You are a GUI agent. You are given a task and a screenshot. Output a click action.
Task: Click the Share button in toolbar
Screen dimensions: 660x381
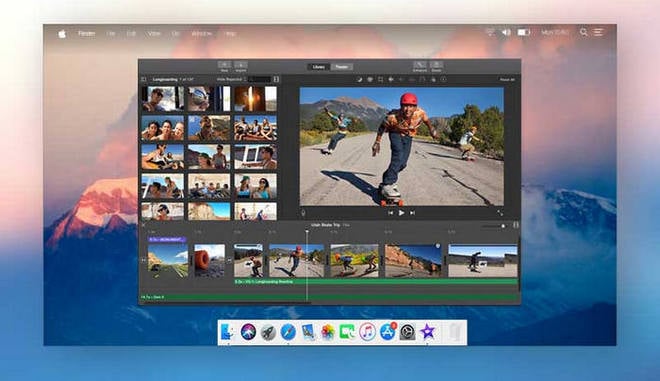coord(436,65)
